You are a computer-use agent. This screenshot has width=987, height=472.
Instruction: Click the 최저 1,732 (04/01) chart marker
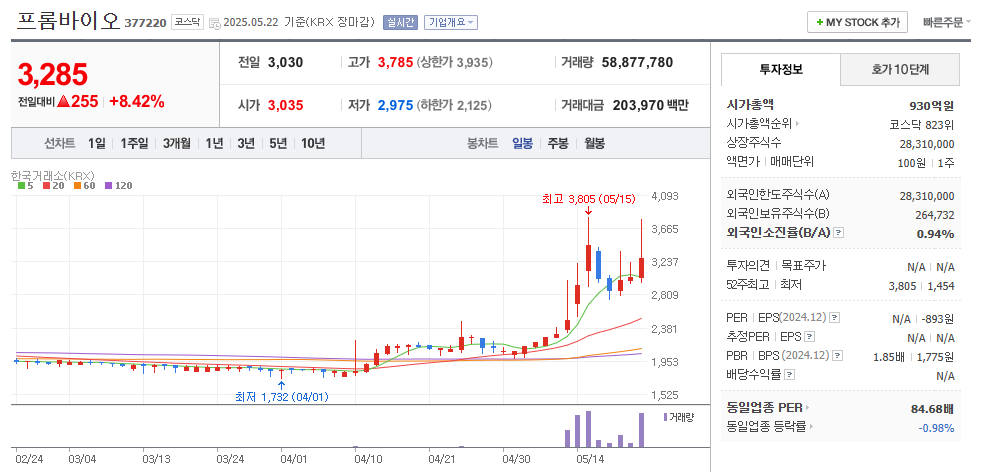pos(281,397)
